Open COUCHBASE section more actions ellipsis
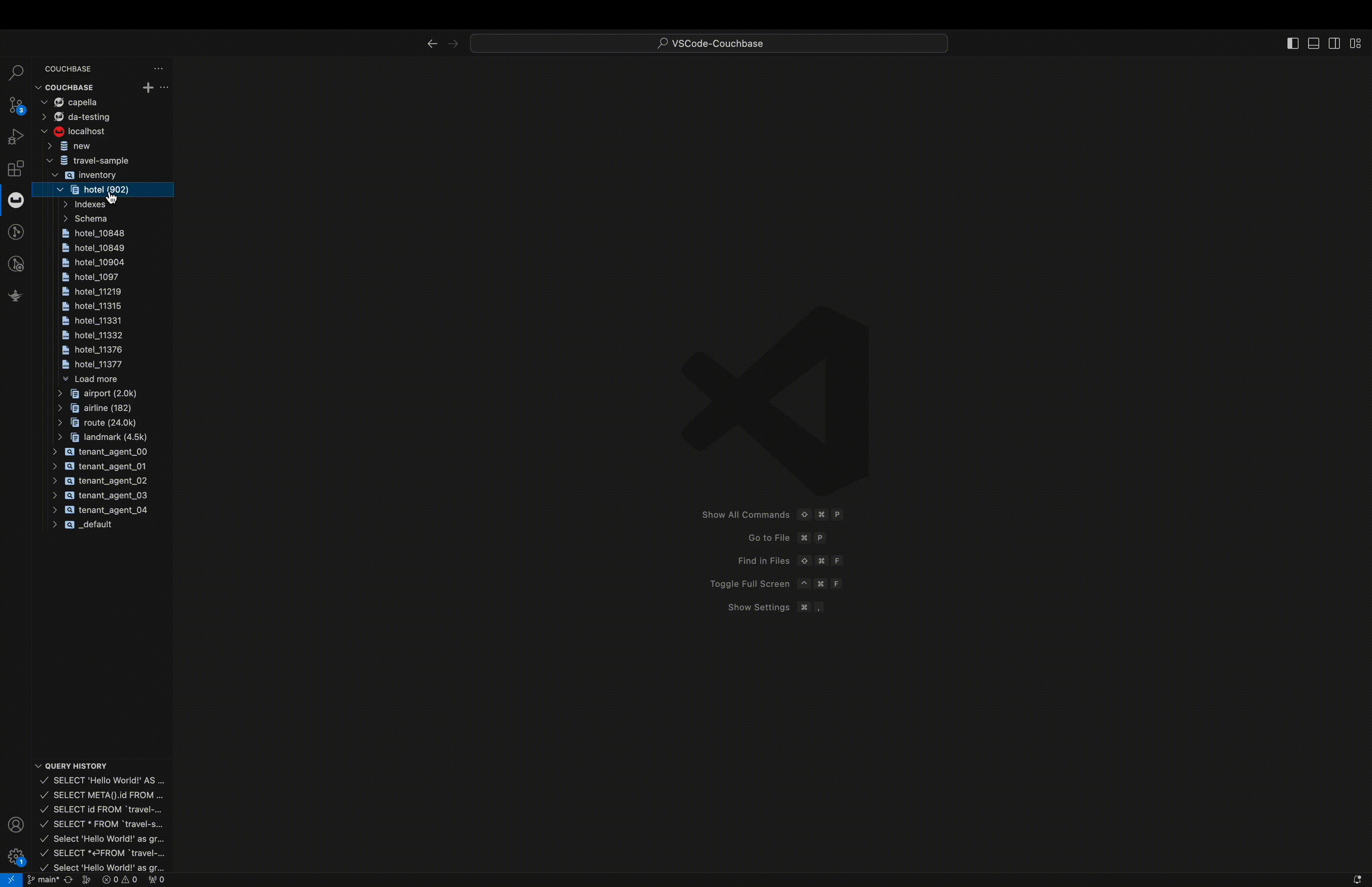Viewport: 1372px width, 887px height. 164,87
